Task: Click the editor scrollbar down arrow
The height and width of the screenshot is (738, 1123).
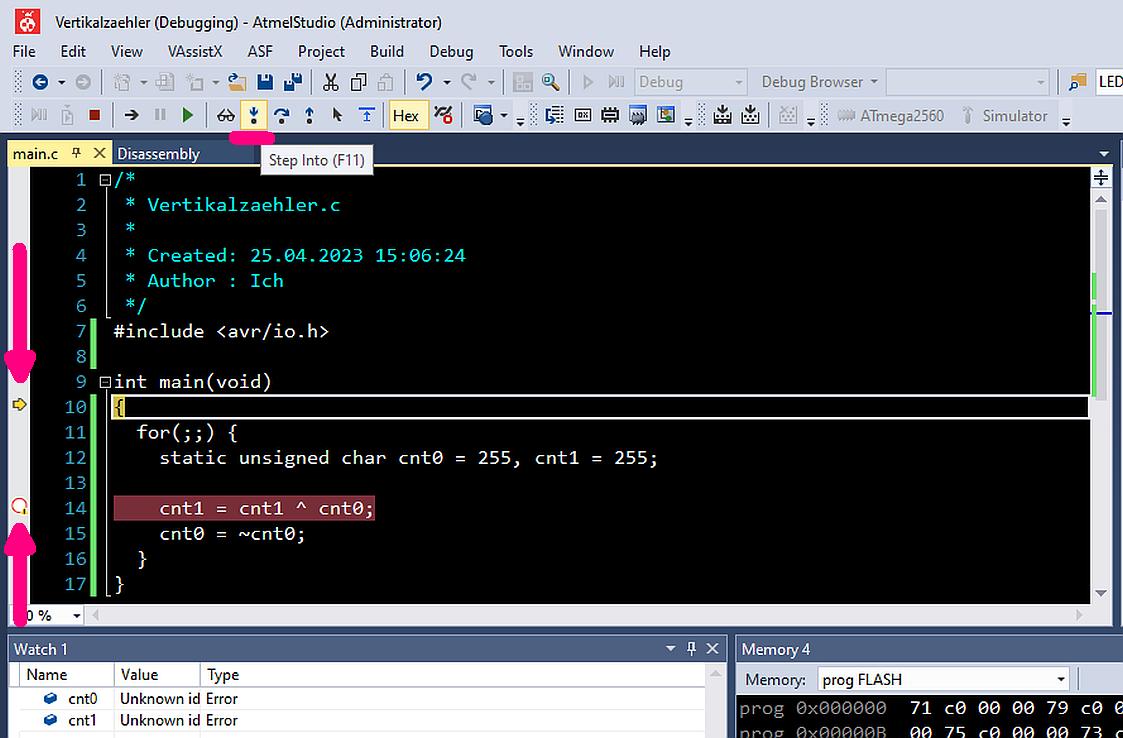Action: [x=1101, y=593]
